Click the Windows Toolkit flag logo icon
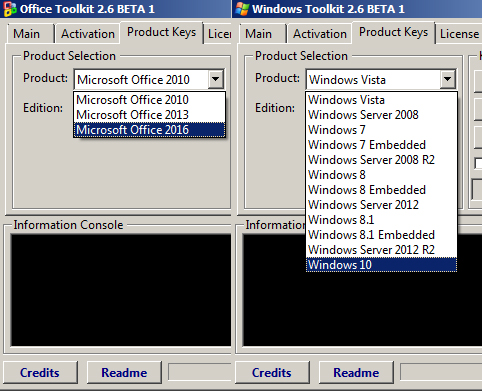The image size is (482, 391). pyautogui.click(x=242, y=9)
